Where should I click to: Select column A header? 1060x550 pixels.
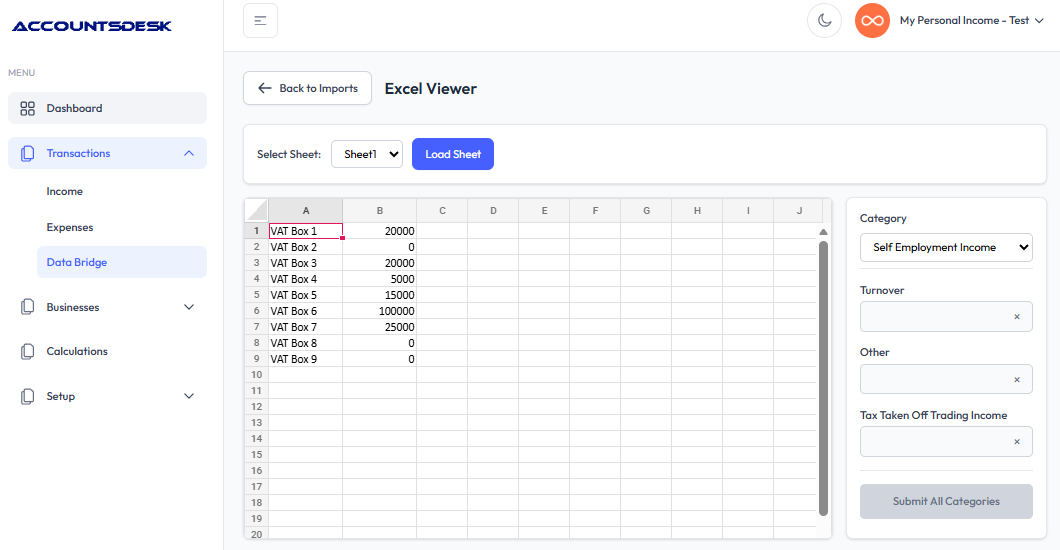coord(306,210)
